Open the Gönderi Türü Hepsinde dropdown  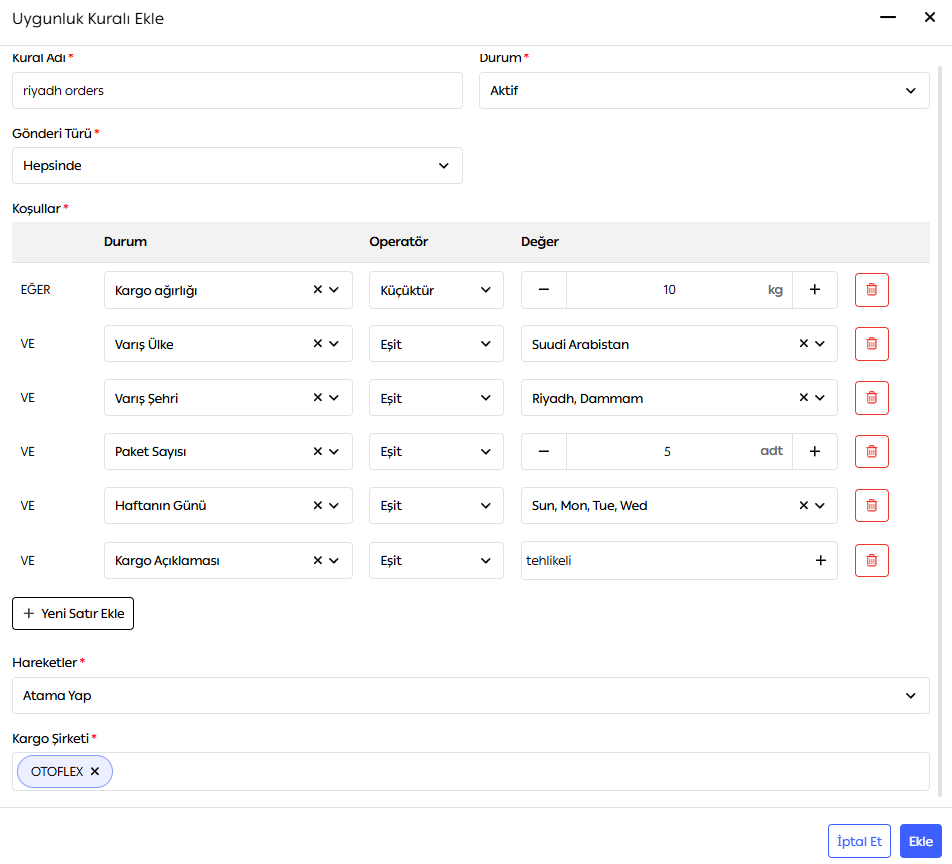point(237,165)
